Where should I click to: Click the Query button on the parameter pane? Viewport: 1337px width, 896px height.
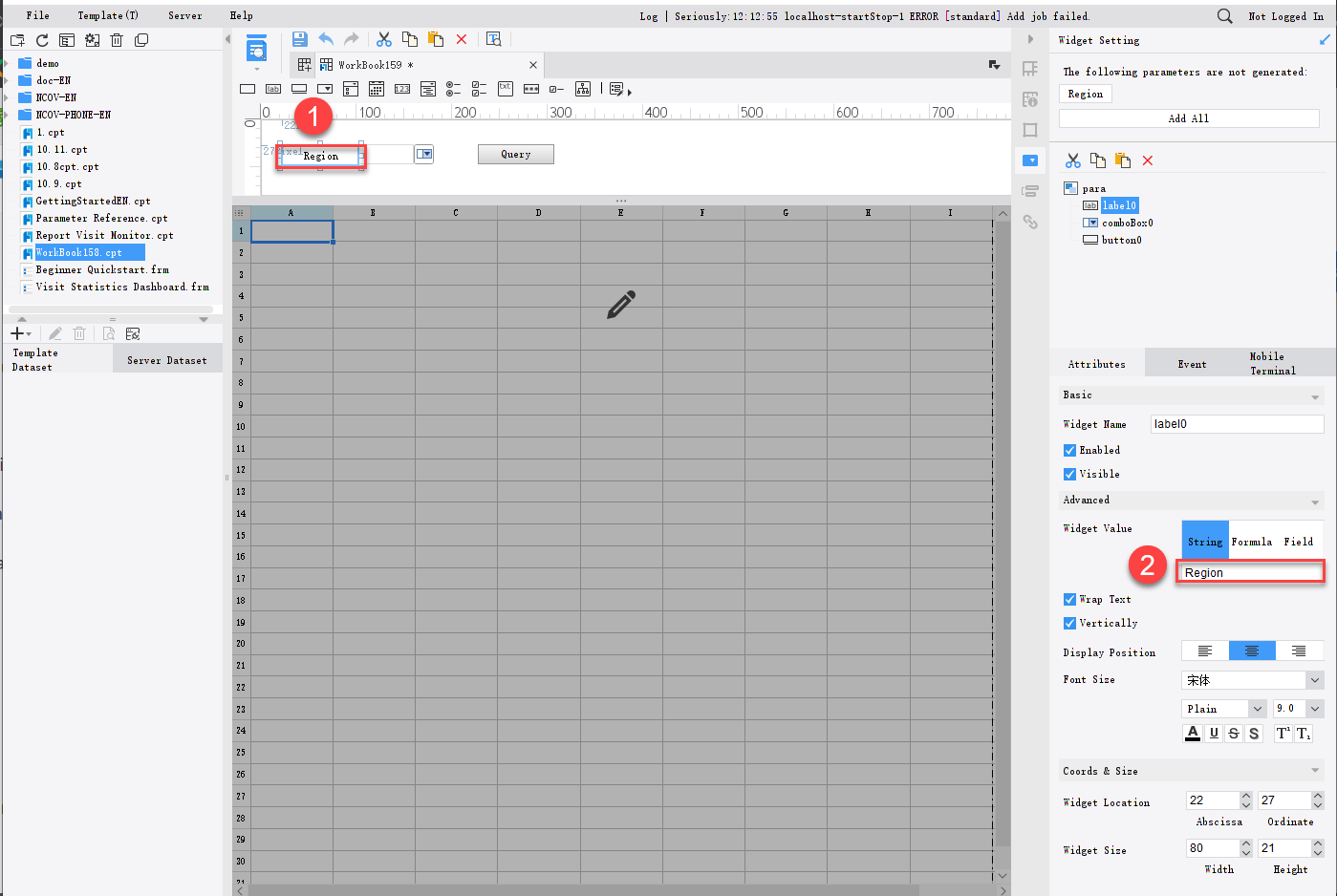516,155
